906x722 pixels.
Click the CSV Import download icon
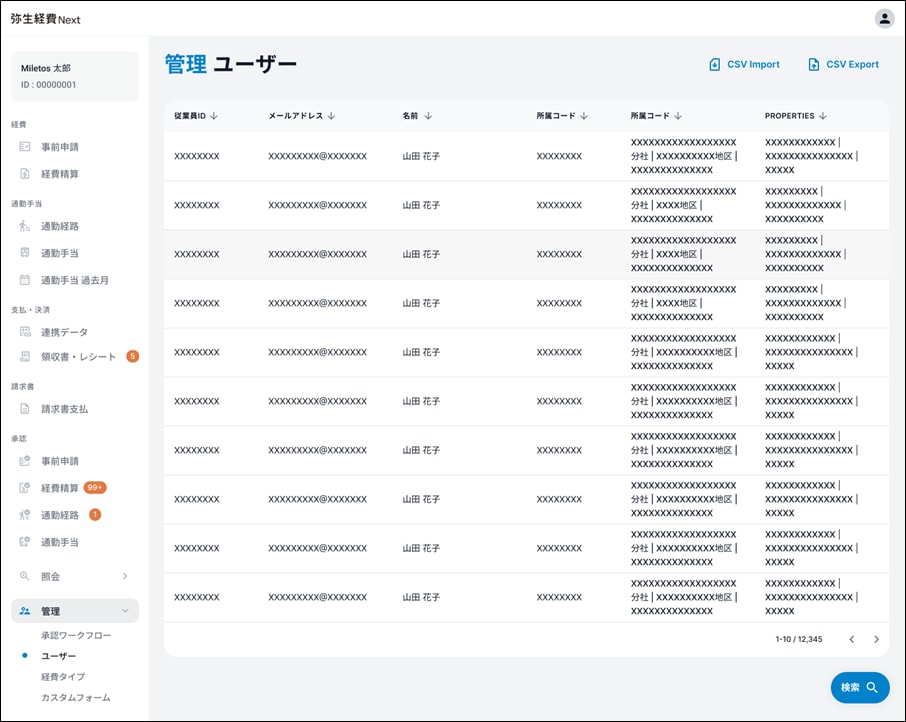click(714, 64)
